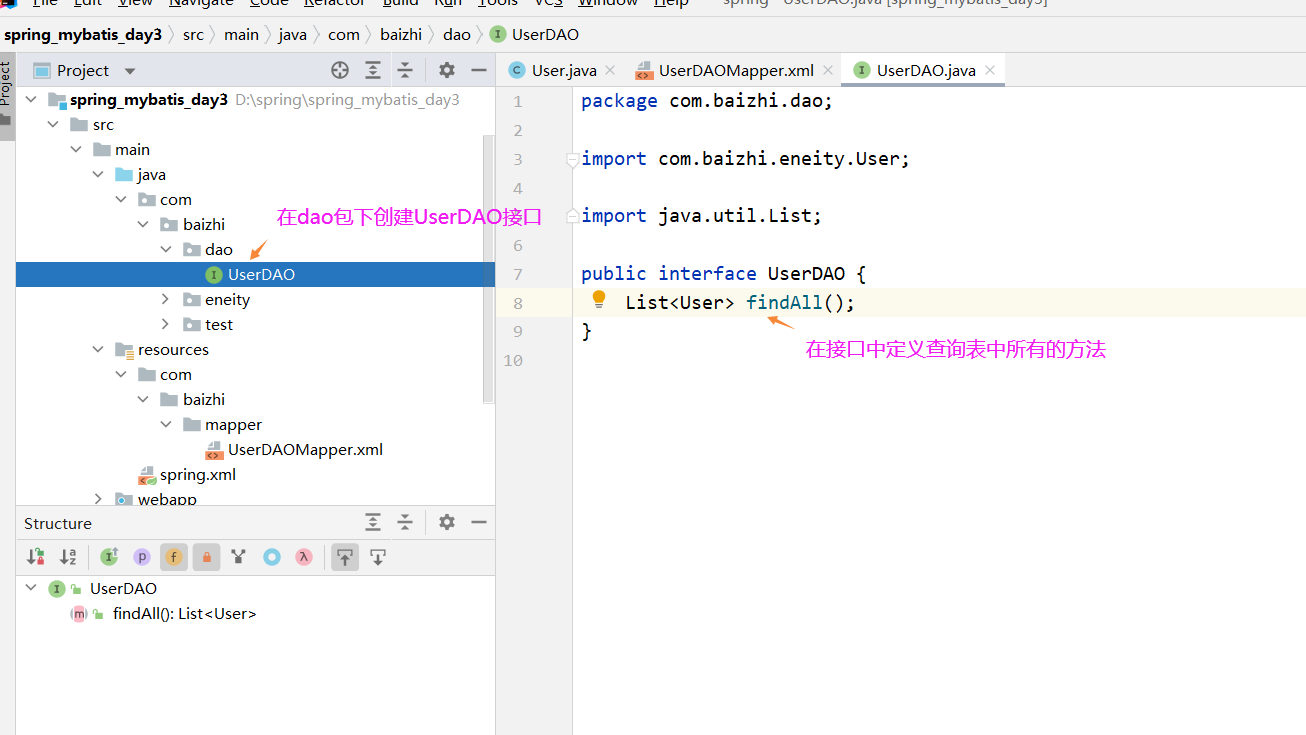Toggle the fork-shaped inherited members icon

pos(239,557)
